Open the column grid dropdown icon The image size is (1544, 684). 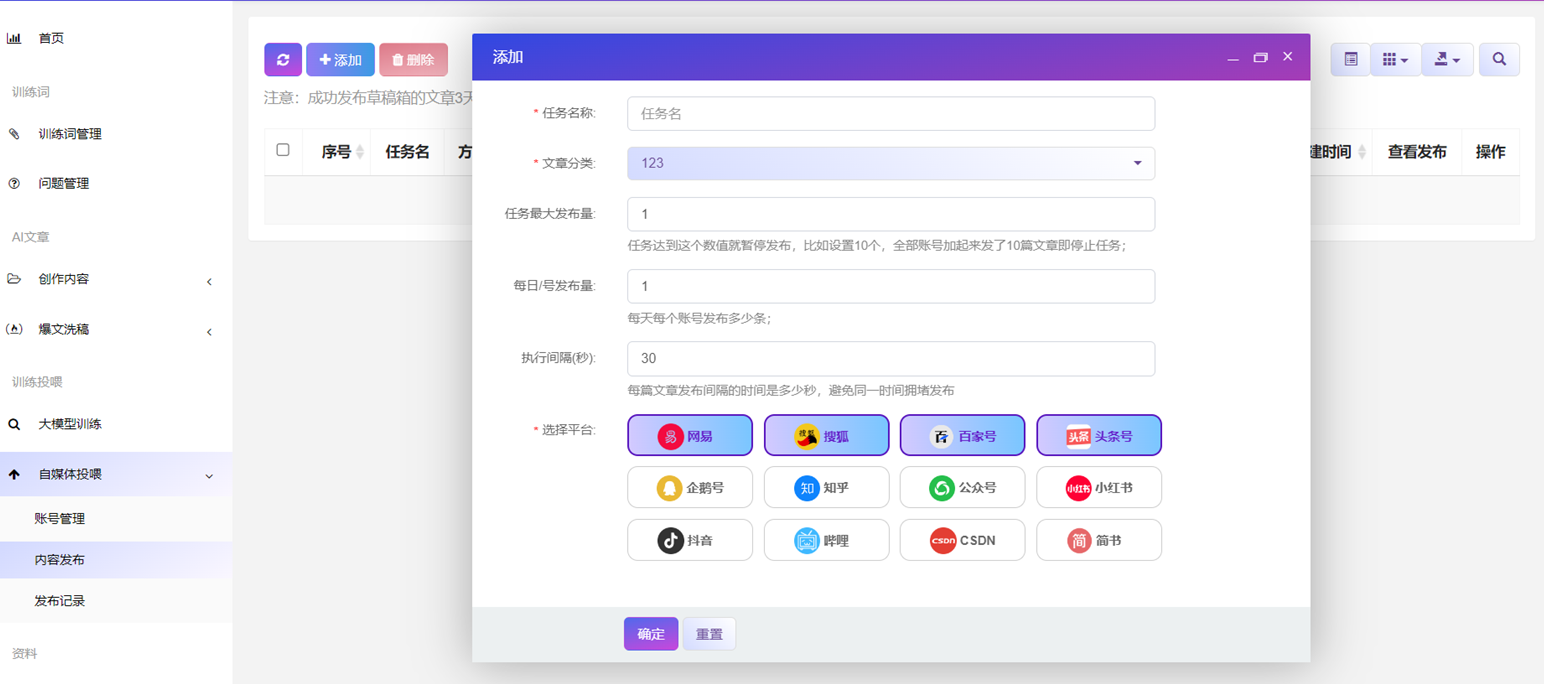[1395, 60]
